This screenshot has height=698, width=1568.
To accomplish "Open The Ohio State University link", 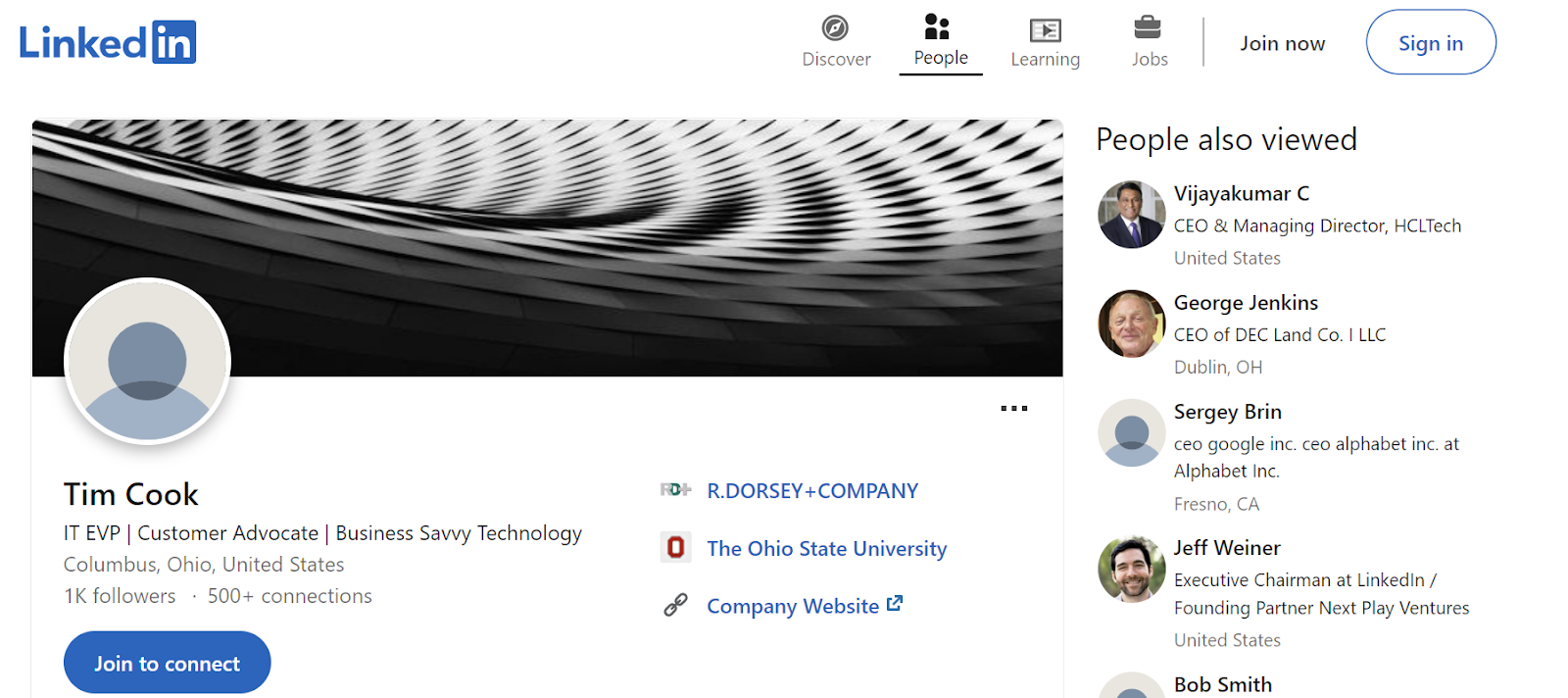I will point(827,548).
